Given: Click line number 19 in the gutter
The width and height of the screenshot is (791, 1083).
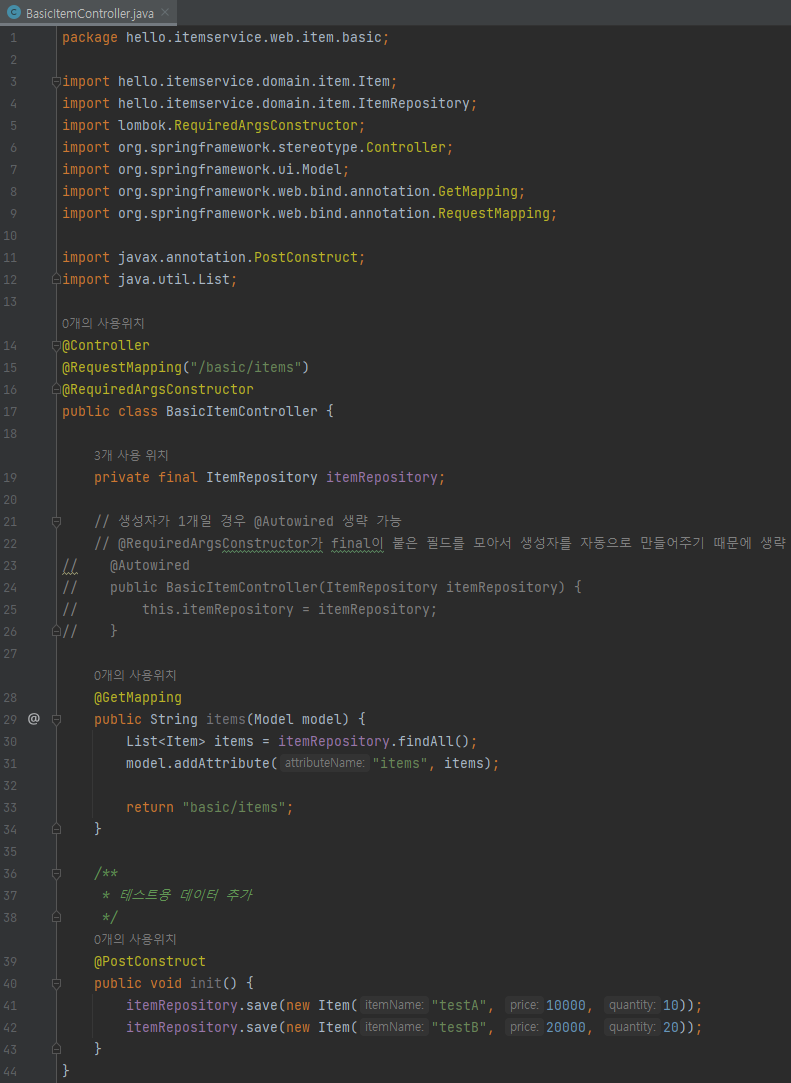Looking at the screenshot, I should click(x=10, y=477).
